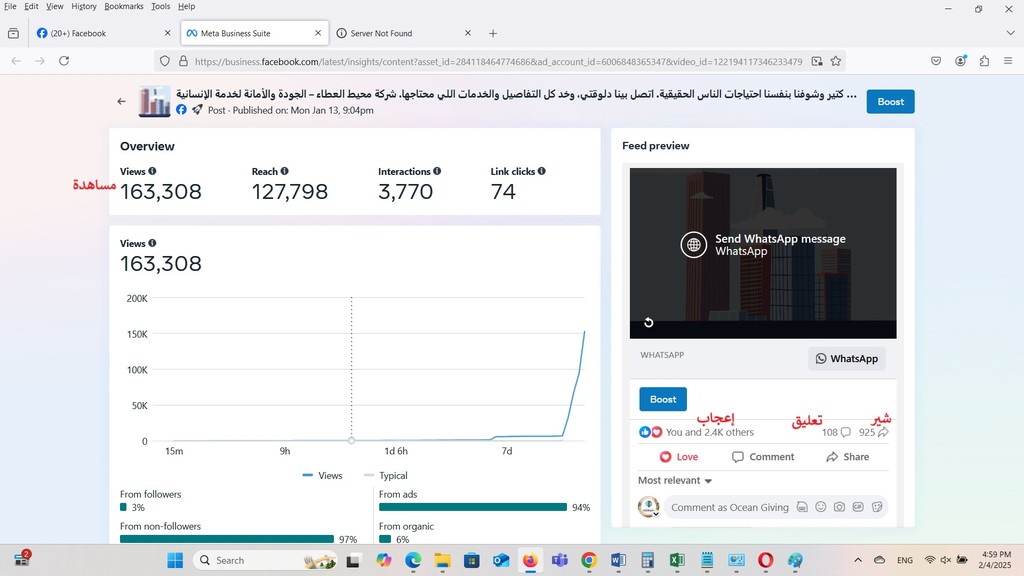Open the Edit menu

[31, 7]
